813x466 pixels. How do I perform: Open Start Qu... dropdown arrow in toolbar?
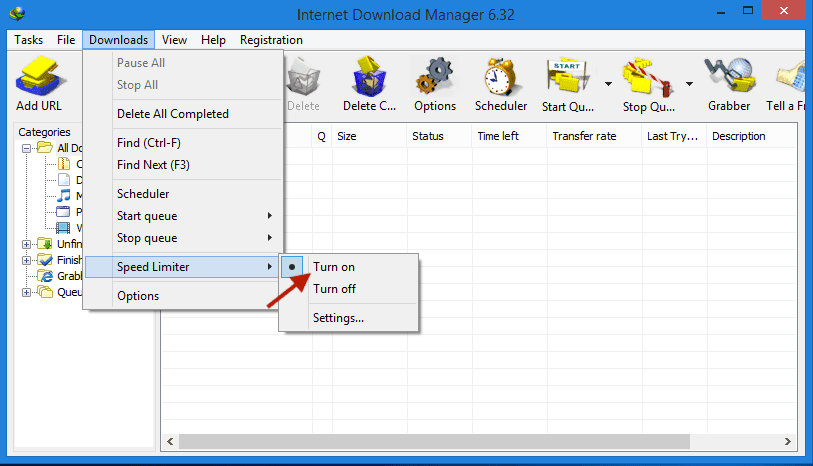click(x=608, y=83)
